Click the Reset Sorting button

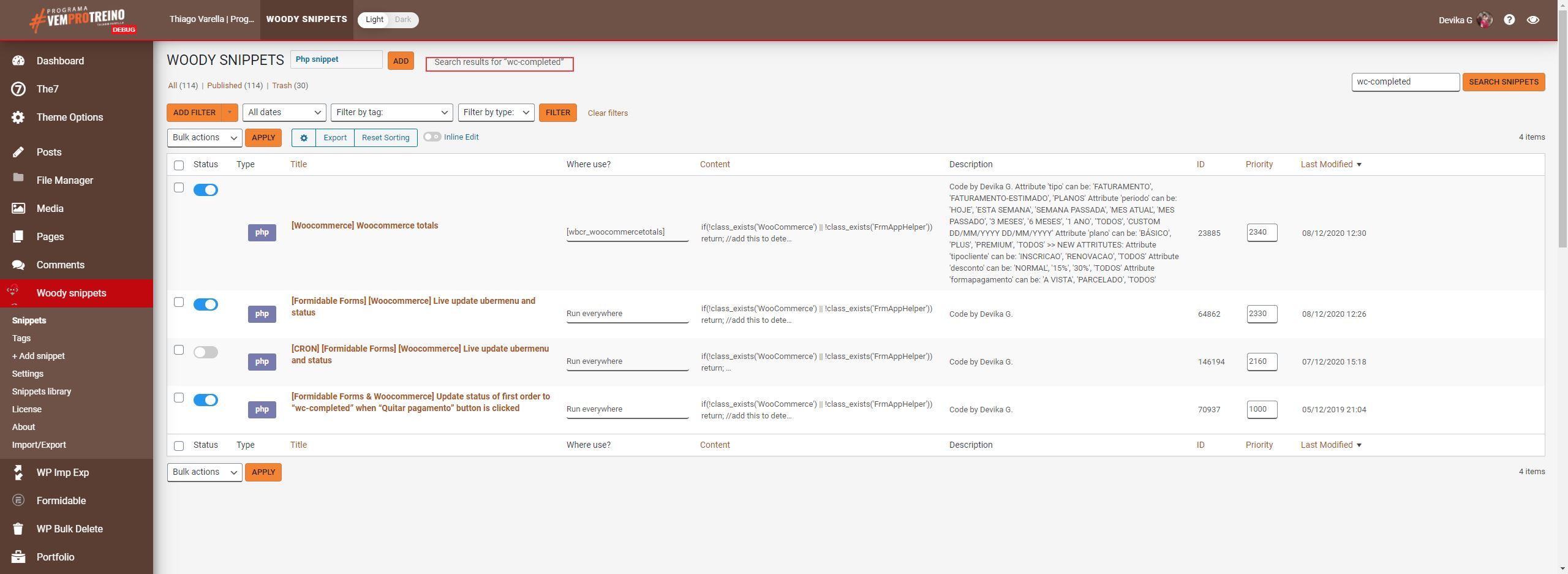[x=386, y=138]
